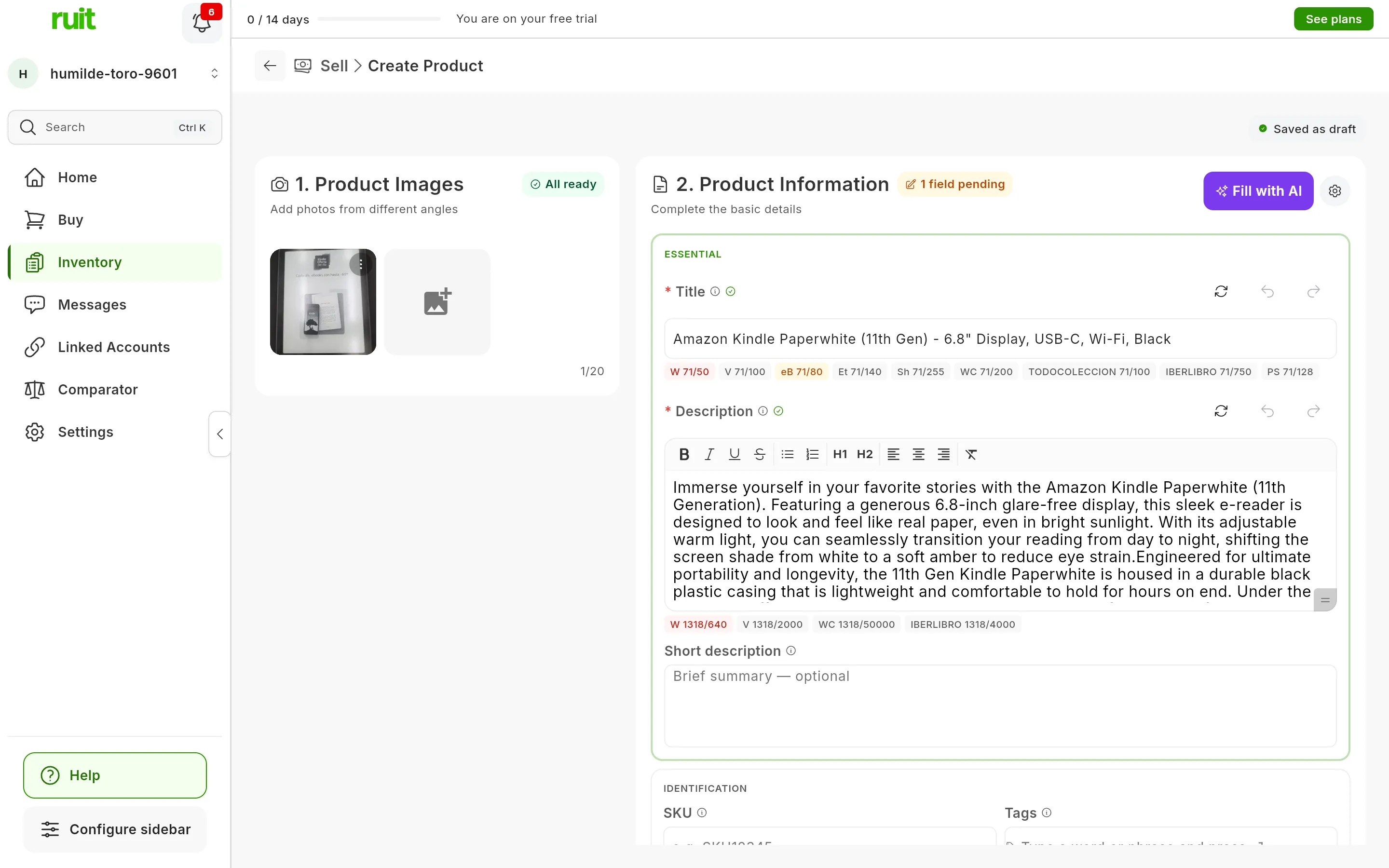Click the free trial progress bar

point(379,19)
